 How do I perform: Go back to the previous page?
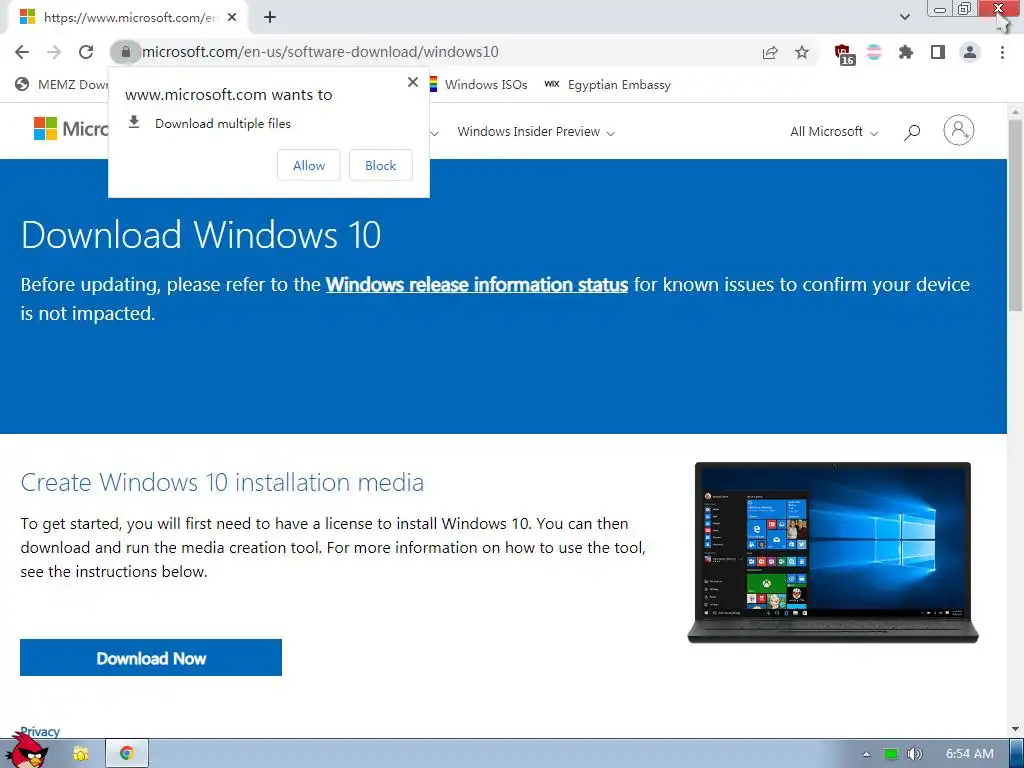[22, 52]
